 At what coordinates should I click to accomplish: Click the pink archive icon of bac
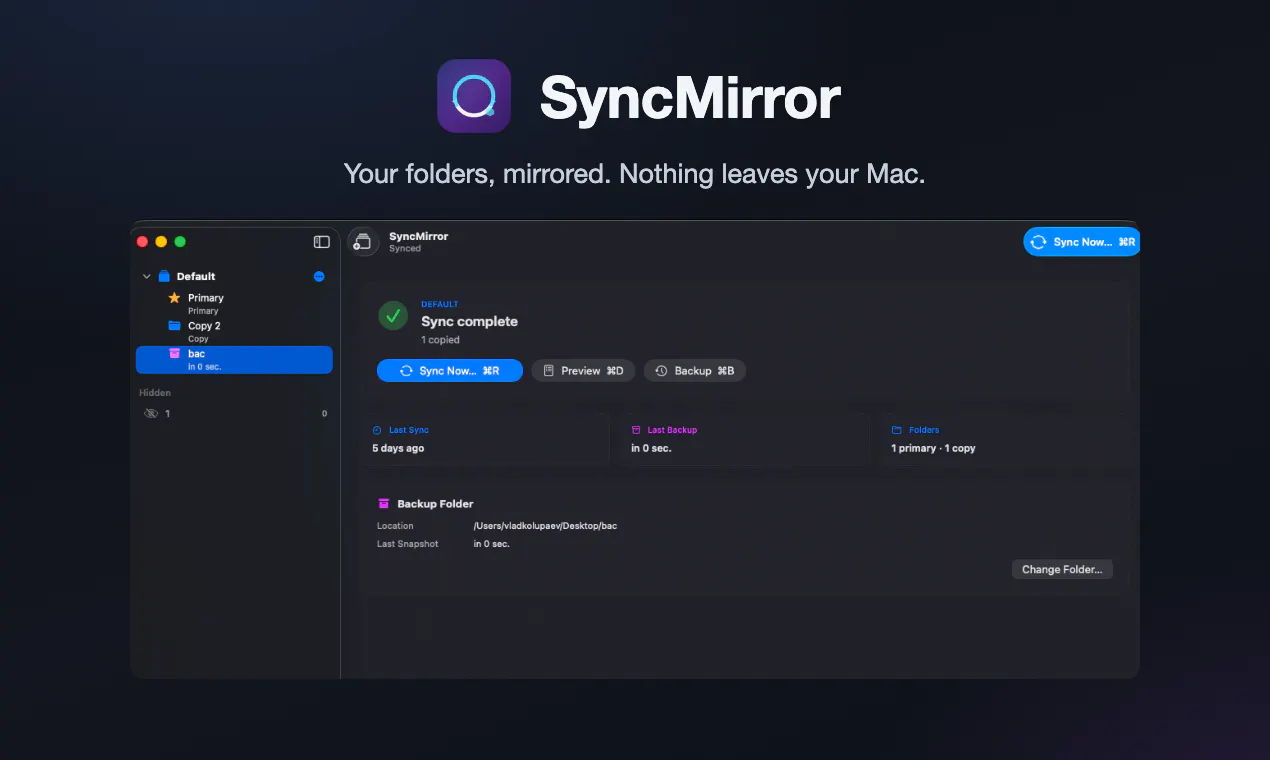(174, 354)
